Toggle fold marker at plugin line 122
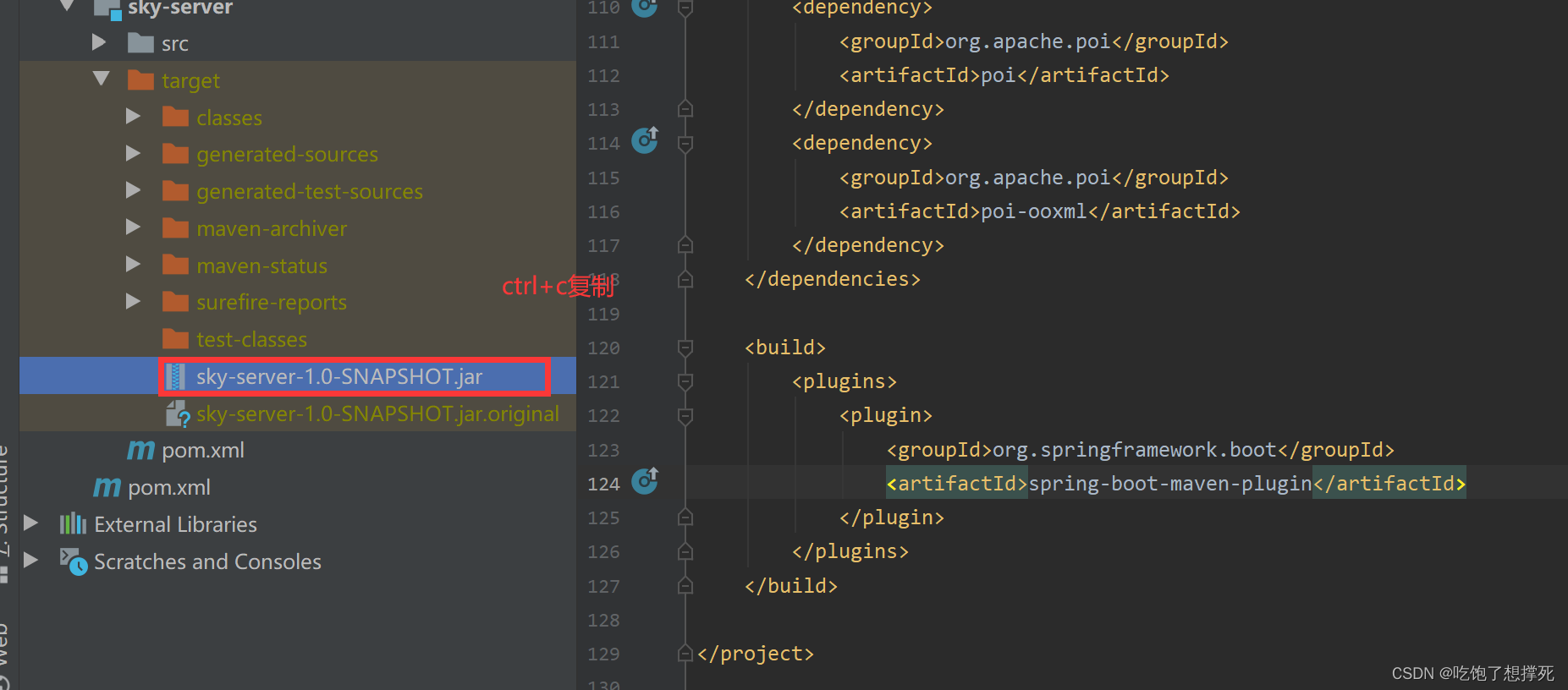The image size is (1568, 690). [x=685, y=415]
